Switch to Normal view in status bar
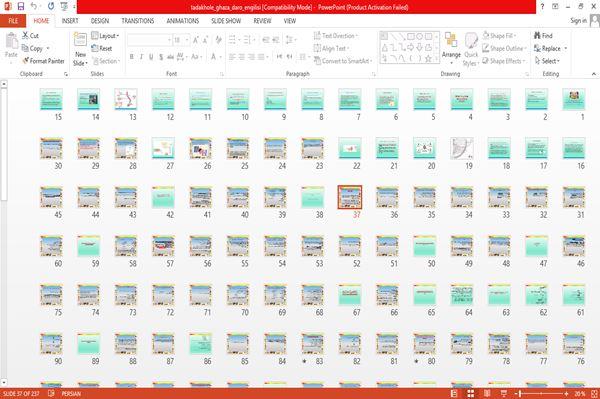Viewport: 600px width, 399px height. [454, 394]
